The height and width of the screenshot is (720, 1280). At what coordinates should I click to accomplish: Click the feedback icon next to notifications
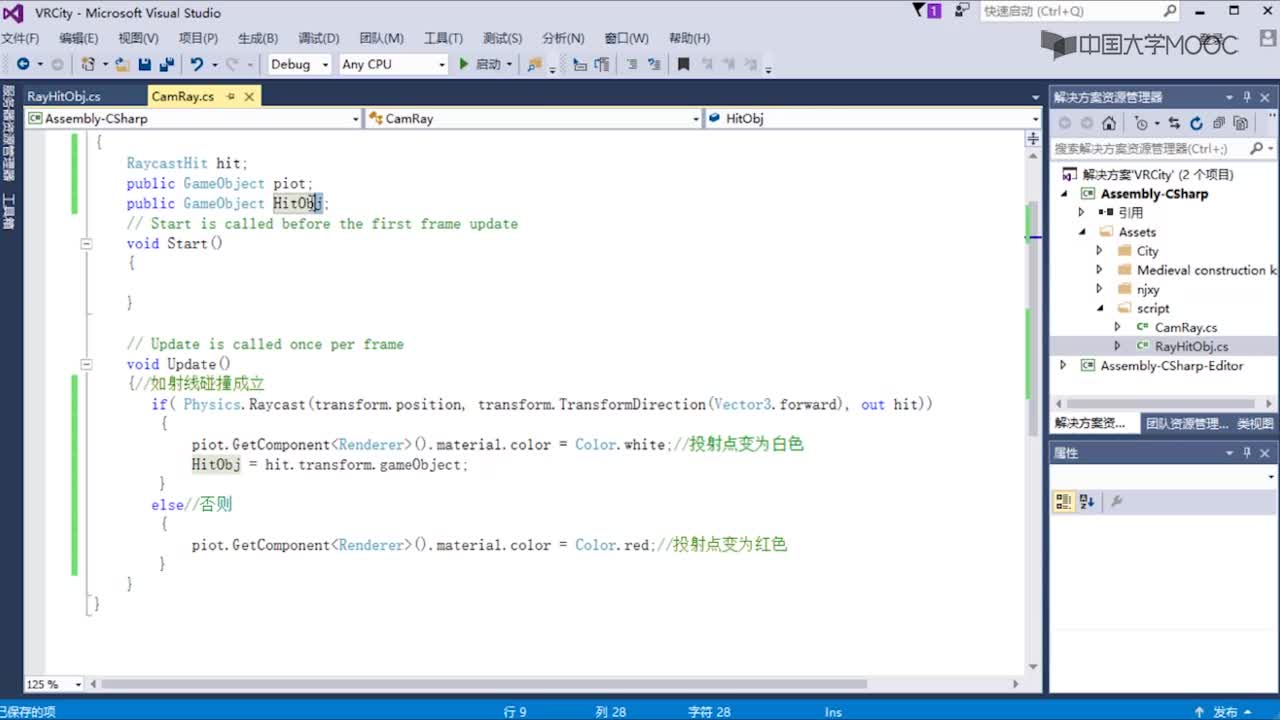[x=962, y=11]
